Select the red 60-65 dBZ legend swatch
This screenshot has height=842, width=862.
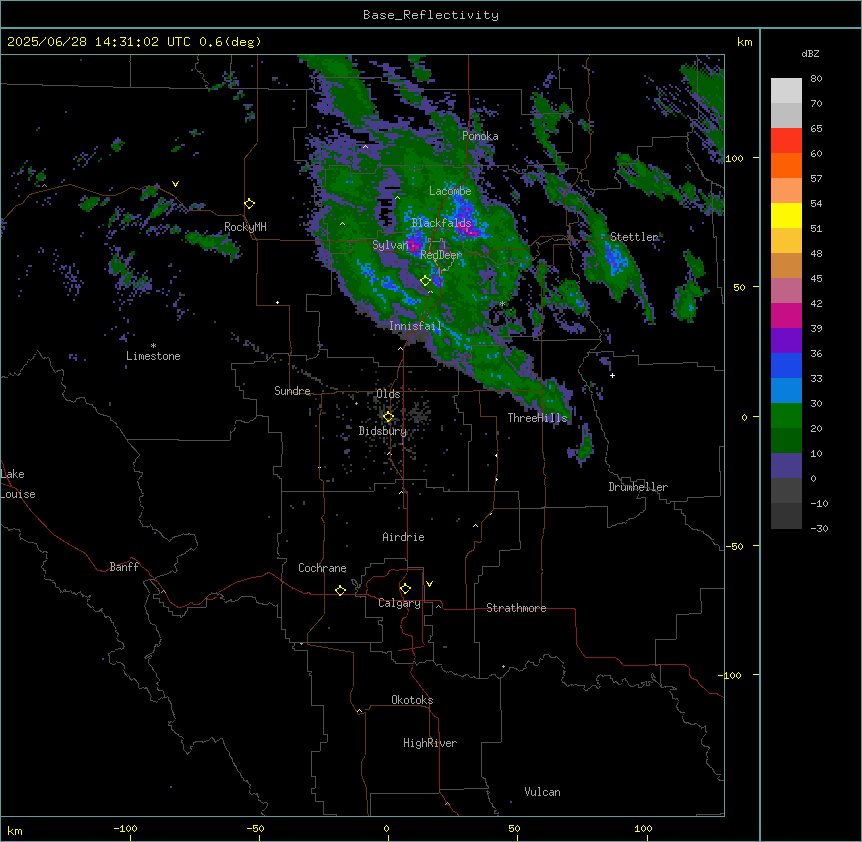pos(786,140)
